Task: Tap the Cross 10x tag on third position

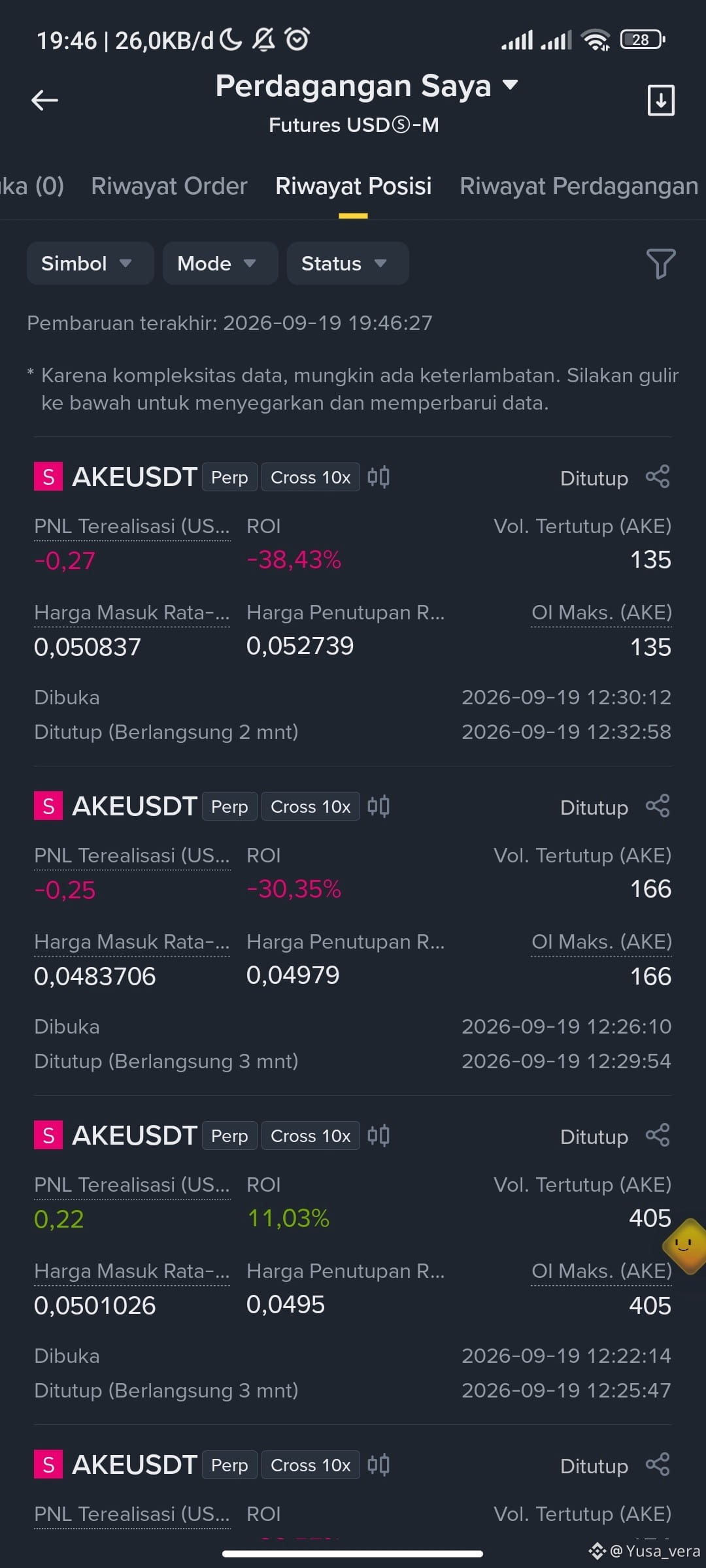Action: tap(311, 1135)
